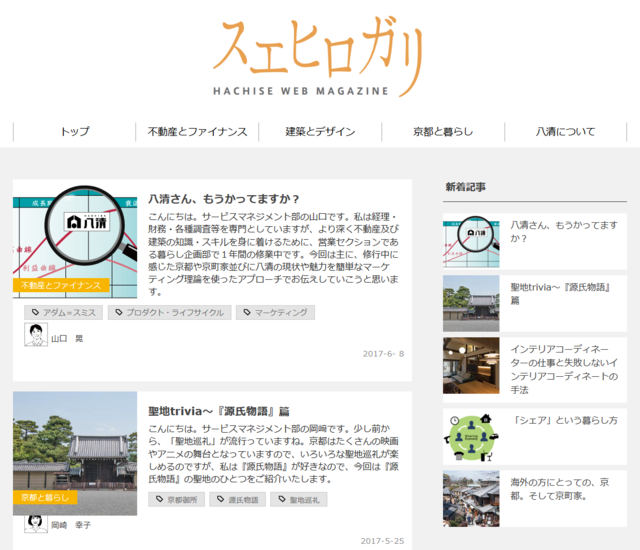Click second article excerpt starting こんにちは。サービスマネジメント部の岡崎
The image size is (640, 550).
pyautogui.click(x=273, y=454)
